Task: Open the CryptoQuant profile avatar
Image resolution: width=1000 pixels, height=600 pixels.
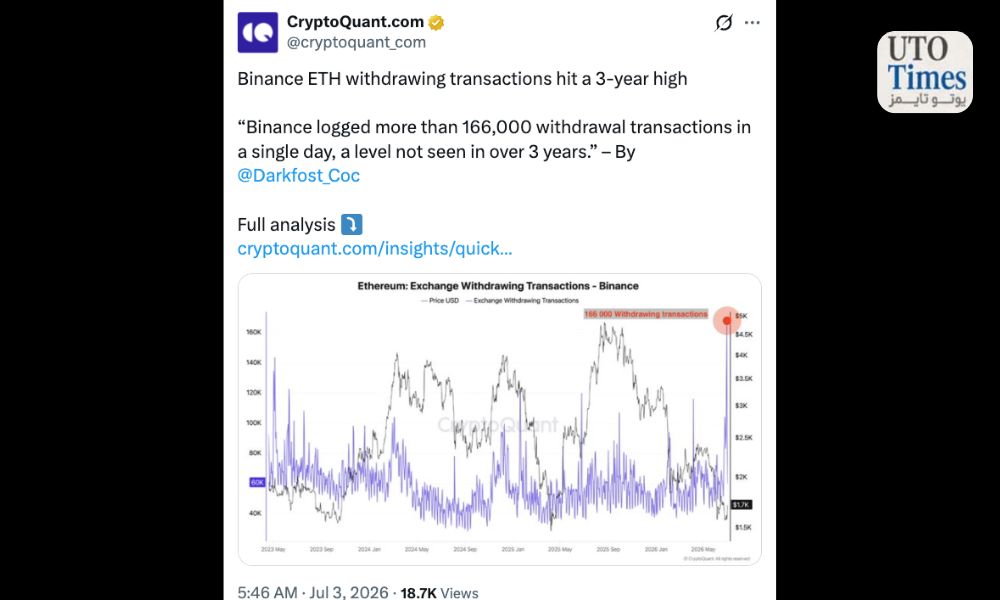Action: tap(258, 32)
